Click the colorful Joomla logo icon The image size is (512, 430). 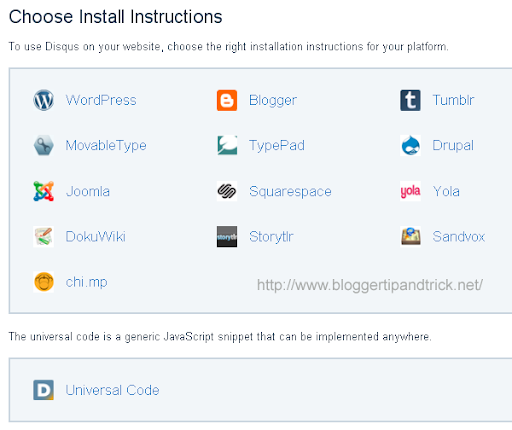point(43,191)
